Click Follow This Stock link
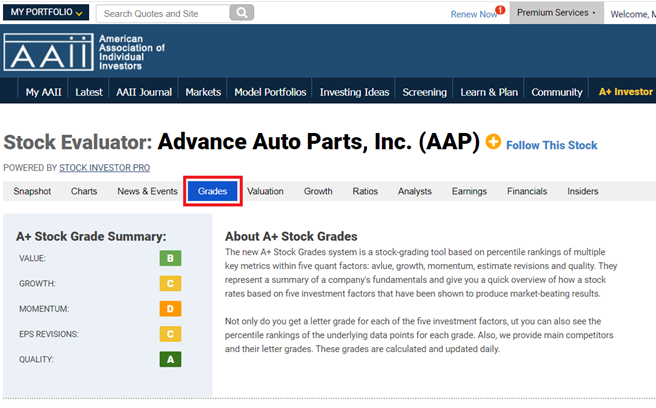The width and height of the screenshot is (656, 408). click(551, 145)
